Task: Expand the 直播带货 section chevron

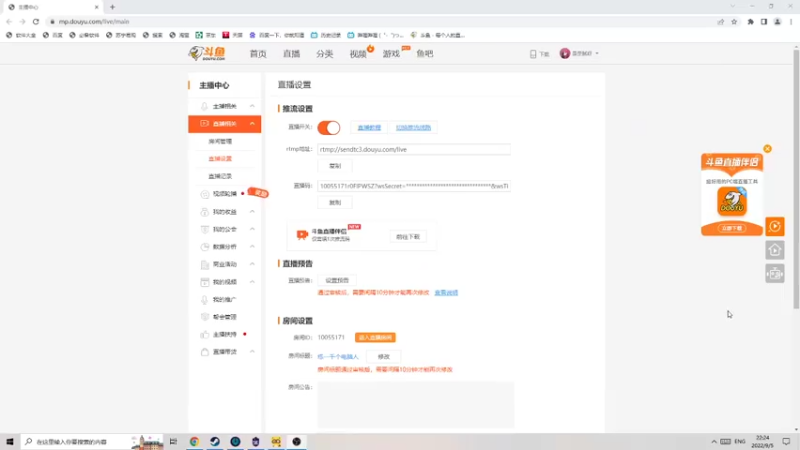Action: [252, 352]
